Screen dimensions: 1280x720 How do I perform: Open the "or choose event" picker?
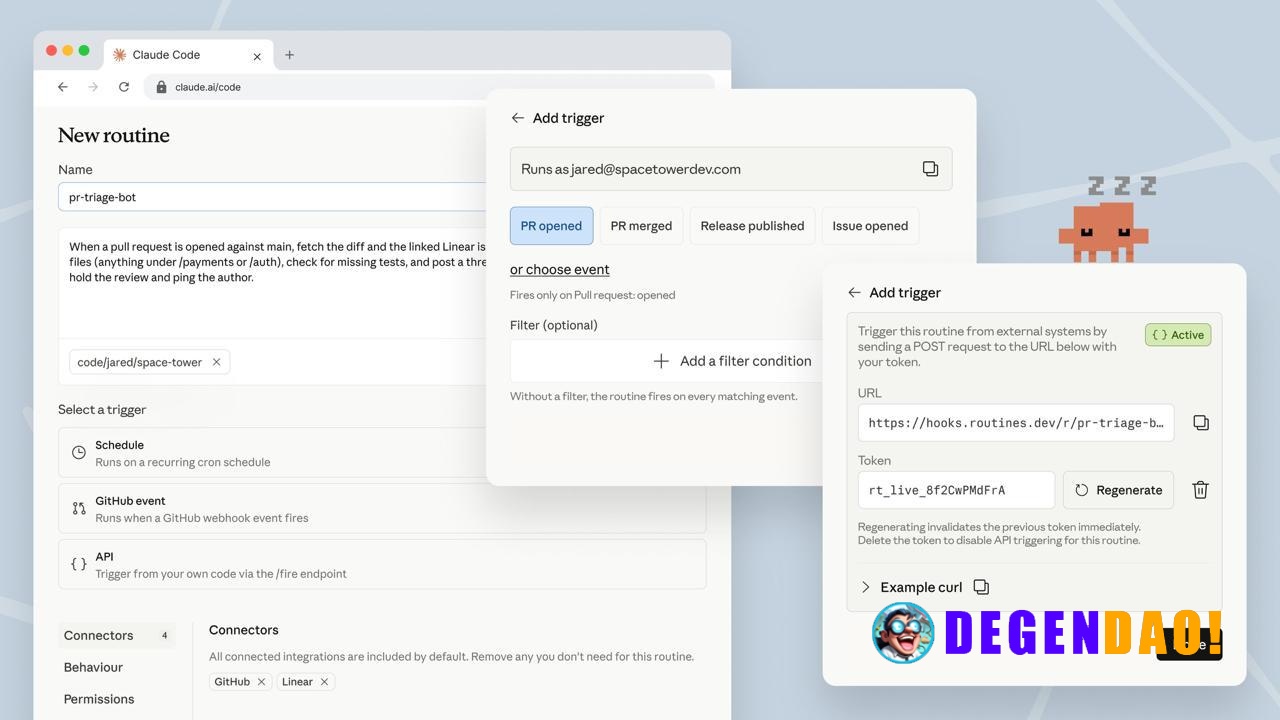tap(559, 269)
